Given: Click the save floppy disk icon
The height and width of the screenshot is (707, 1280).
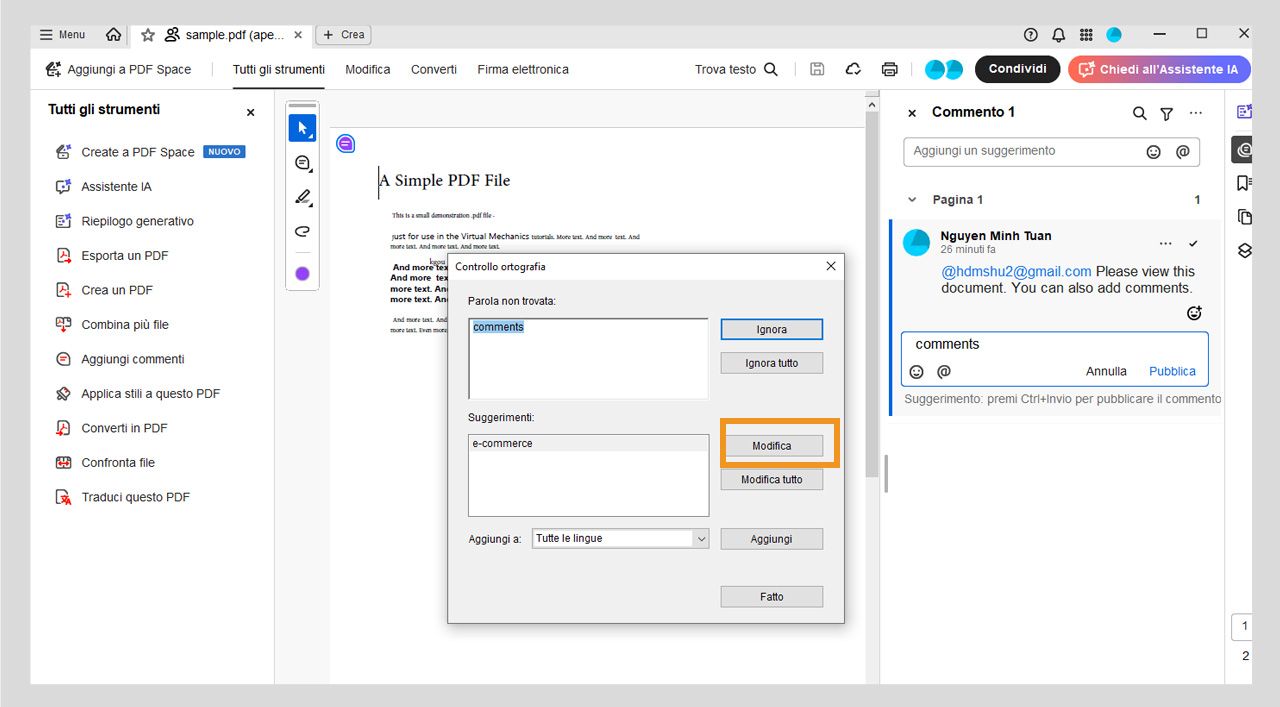Looking at the screenshot, I should [817, 69].
